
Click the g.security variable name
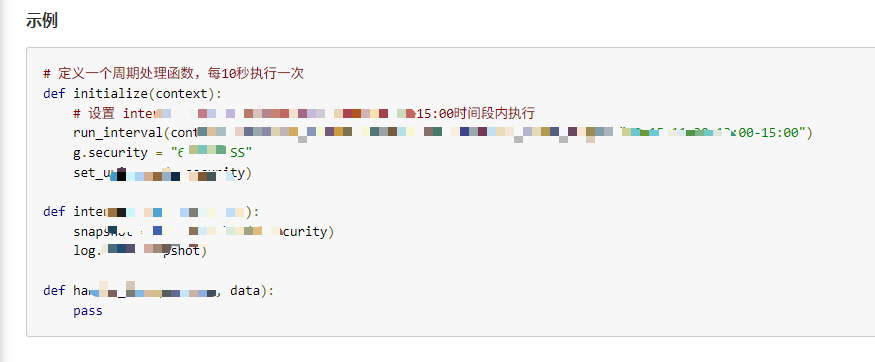pyautogui.click(x=110, y=153)
